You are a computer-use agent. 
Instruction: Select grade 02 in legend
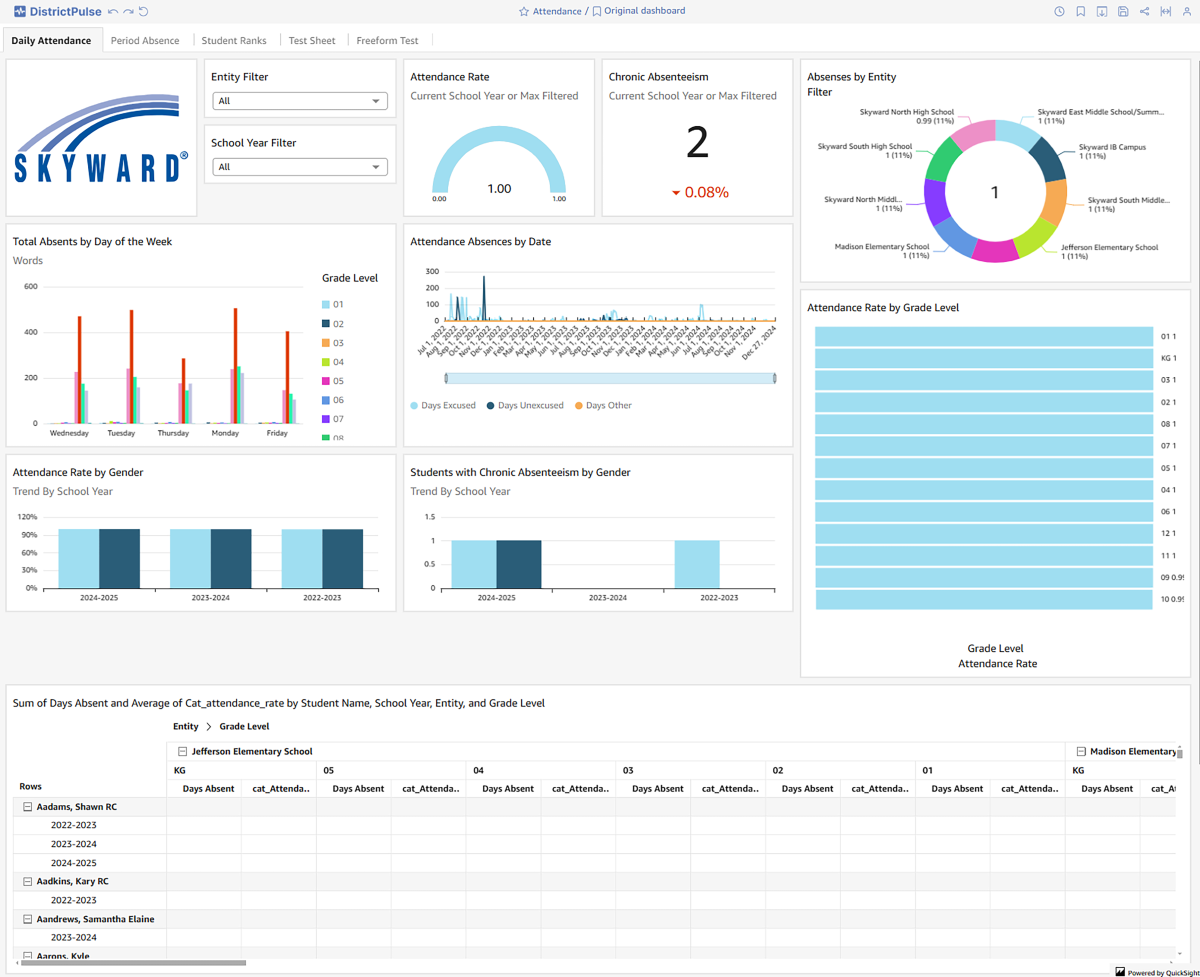click(333, 324)
